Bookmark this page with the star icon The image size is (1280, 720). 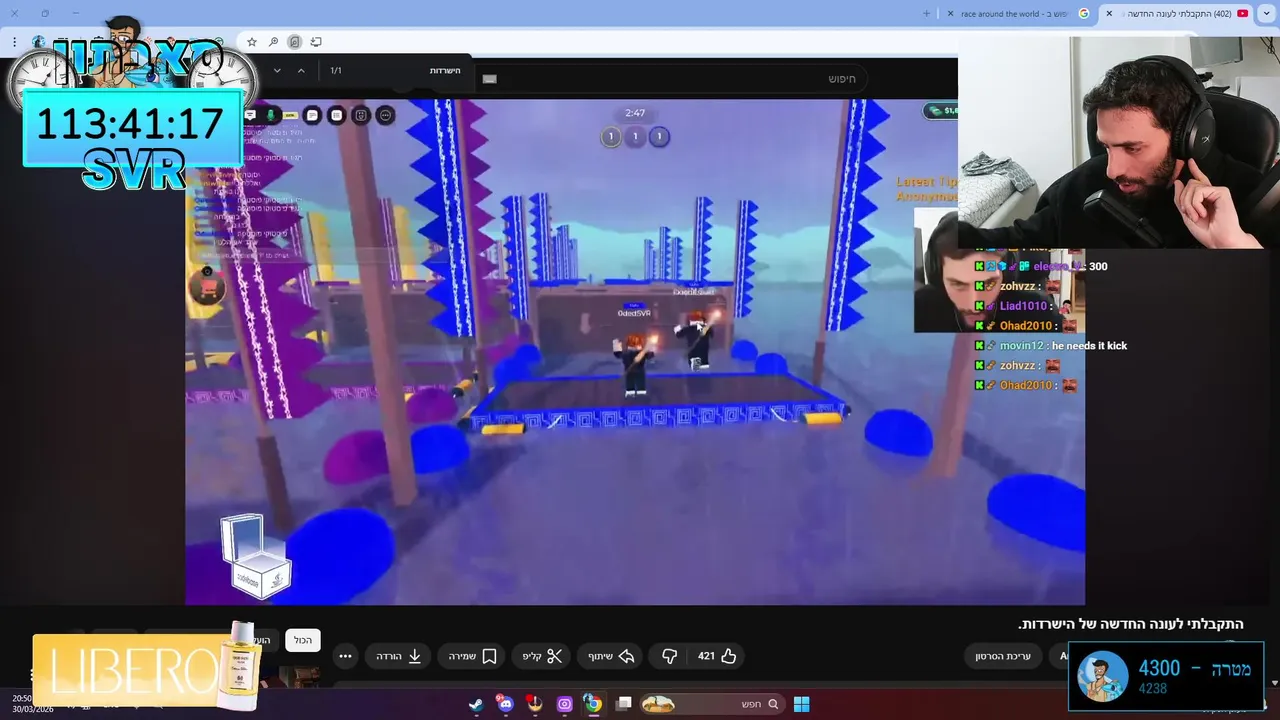[252, 42]
